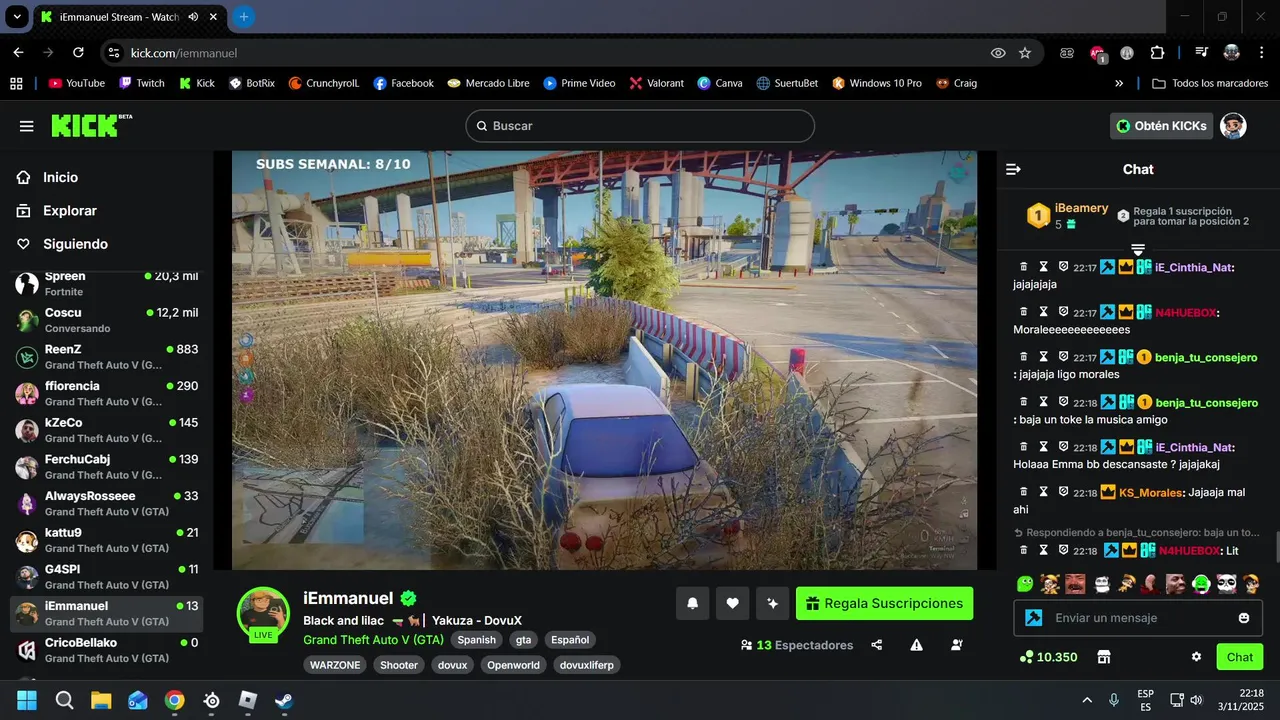This screenshot has height=720, width=1280.
Task: Click the share icon next to Espectadores
Action: click(x=877, y=645)
